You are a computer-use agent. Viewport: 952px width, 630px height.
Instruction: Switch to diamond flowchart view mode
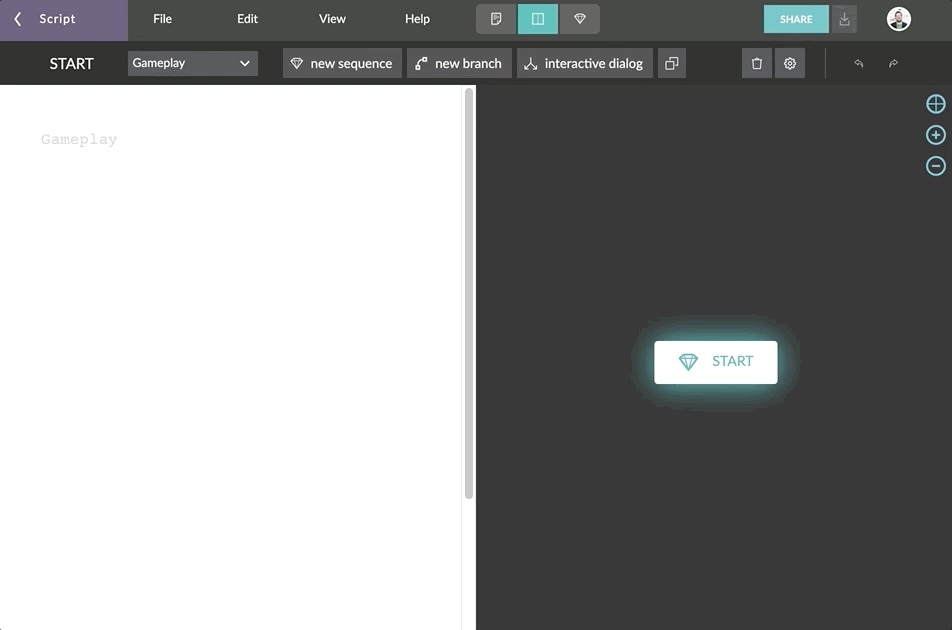click(x=580, y=19)
